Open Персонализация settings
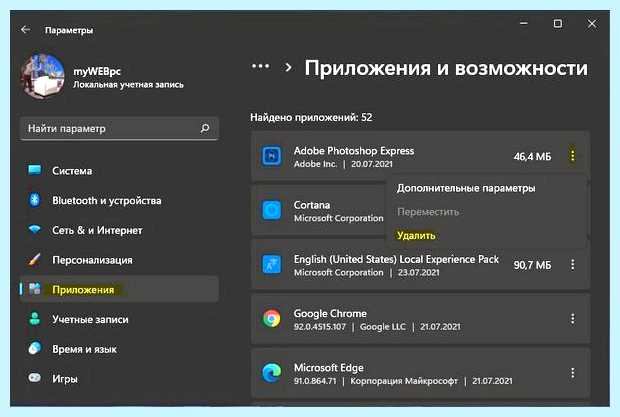The width and height of the screenshot is (620, 417). tap(119, 260)
